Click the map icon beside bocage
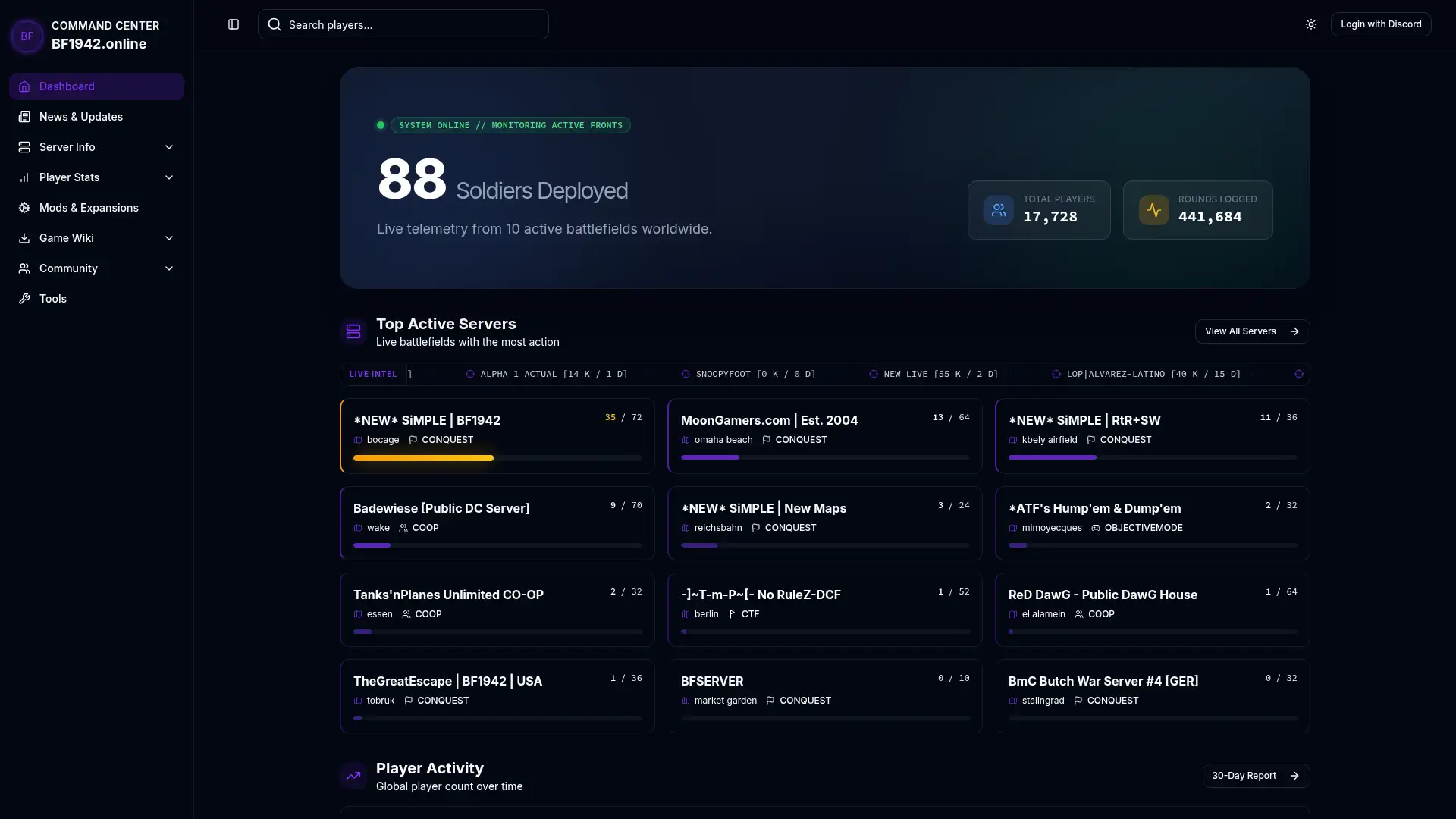This screenshot has width=1456, height=819. 358,440
